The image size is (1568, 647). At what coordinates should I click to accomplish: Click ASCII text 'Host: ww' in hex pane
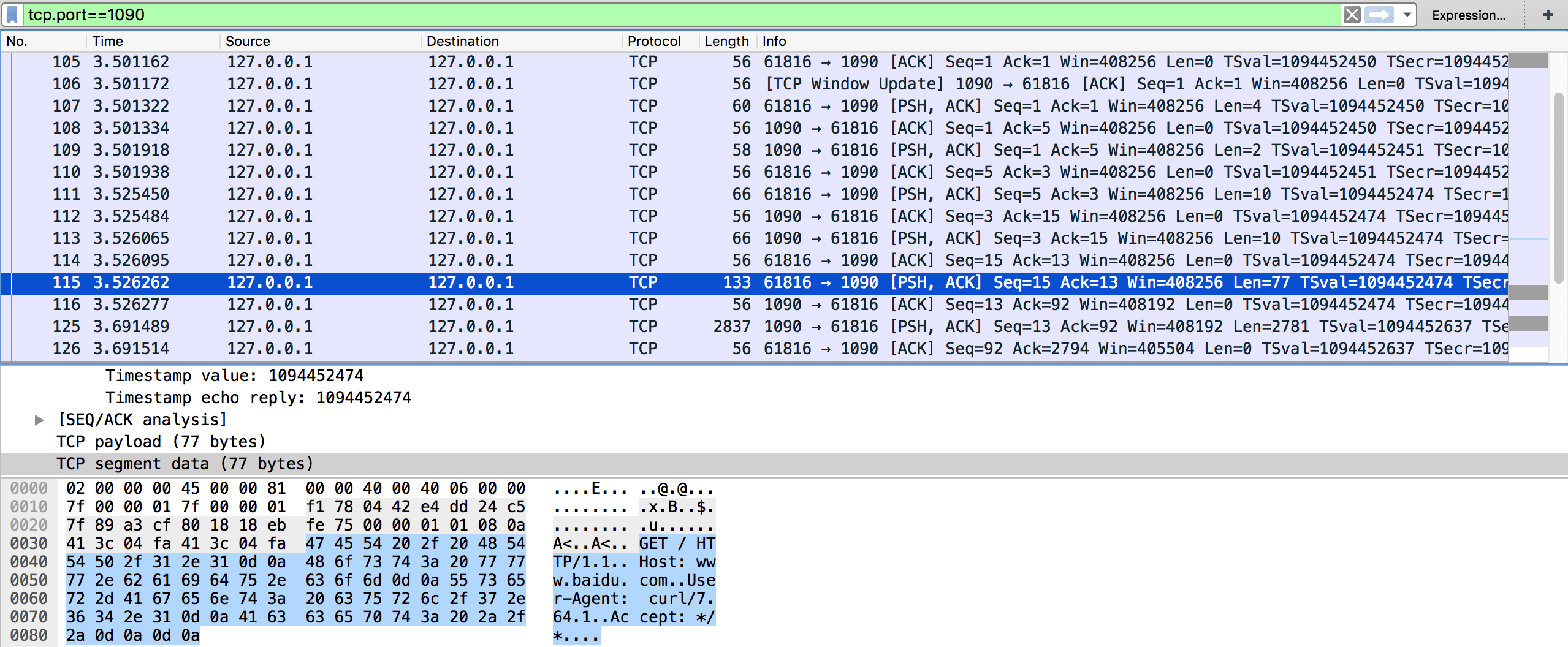[x=677, y=562]
